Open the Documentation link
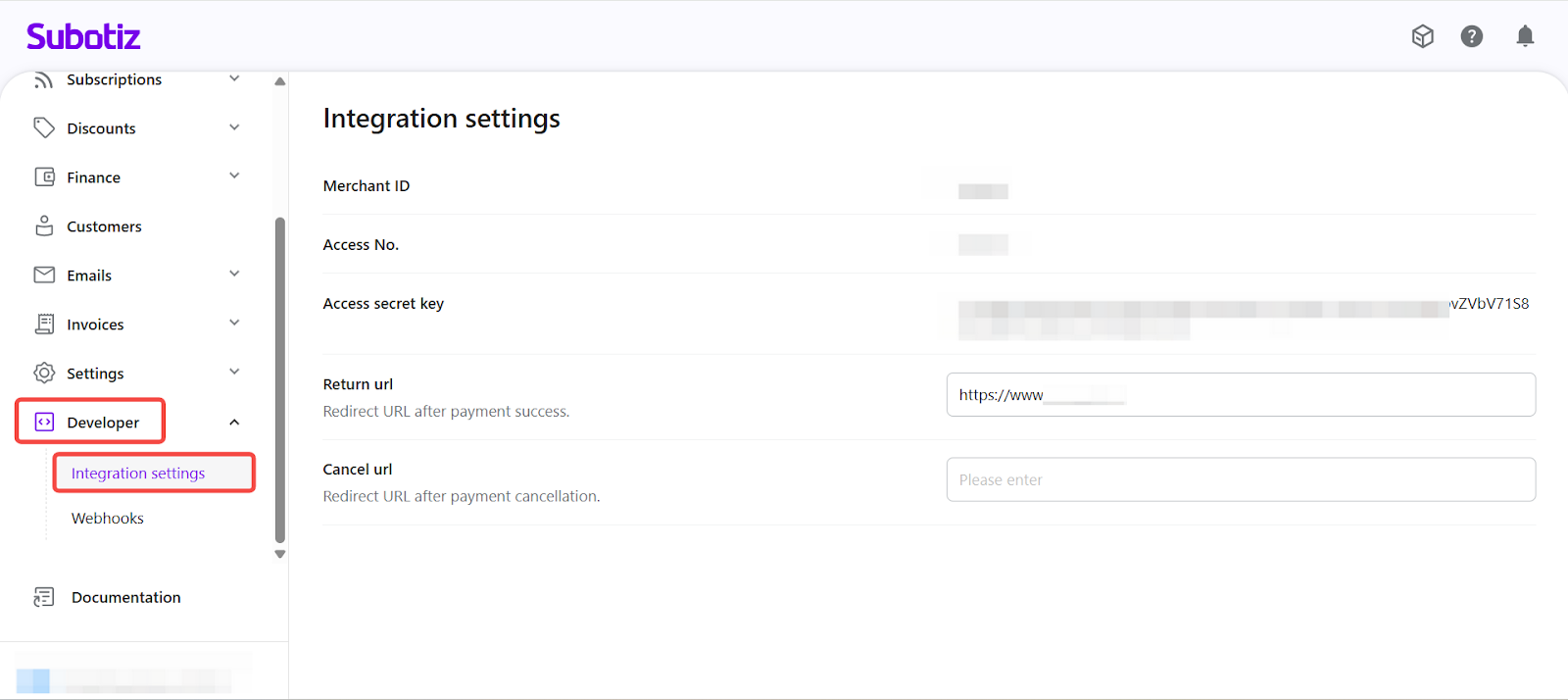Image resolution: width=1568 pixels, height=700 pixels. pos(125,597)
